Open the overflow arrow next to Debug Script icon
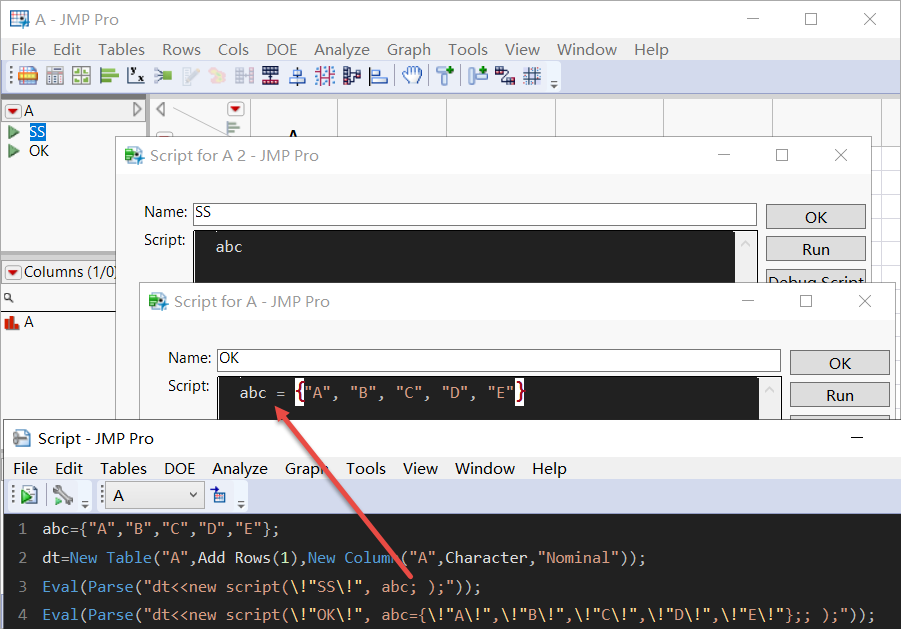This screenshot has width=901, height=629. pos(85,504)
